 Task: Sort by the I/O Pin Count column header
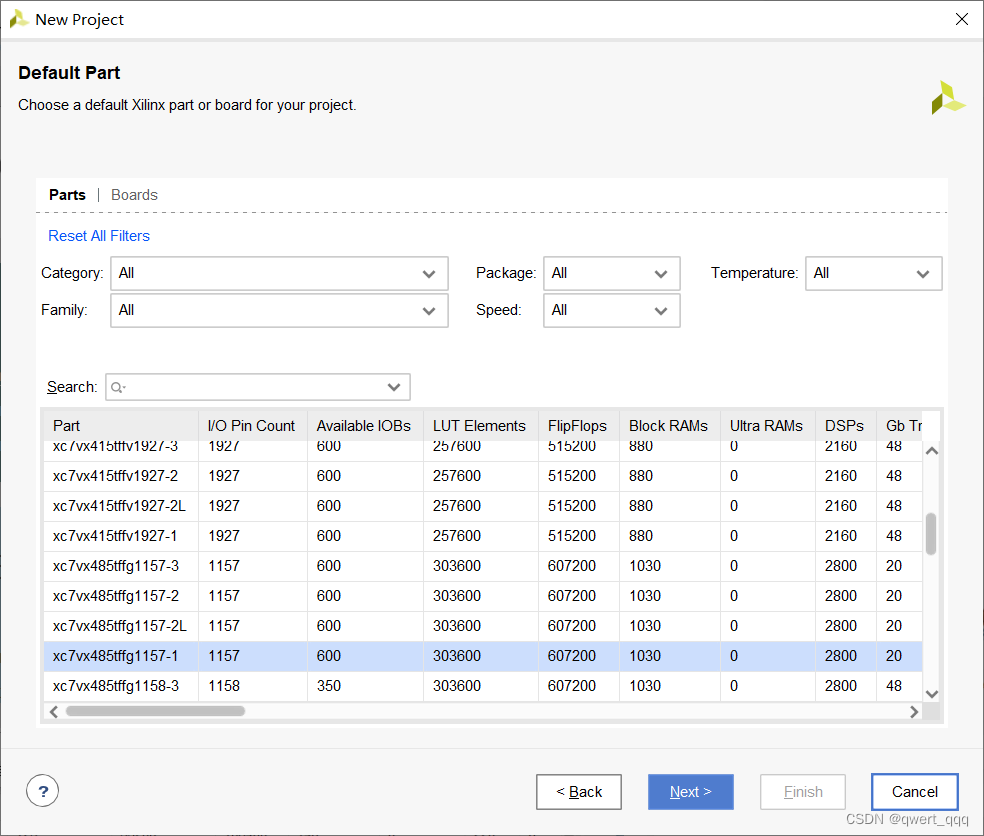tap(253, 426)
